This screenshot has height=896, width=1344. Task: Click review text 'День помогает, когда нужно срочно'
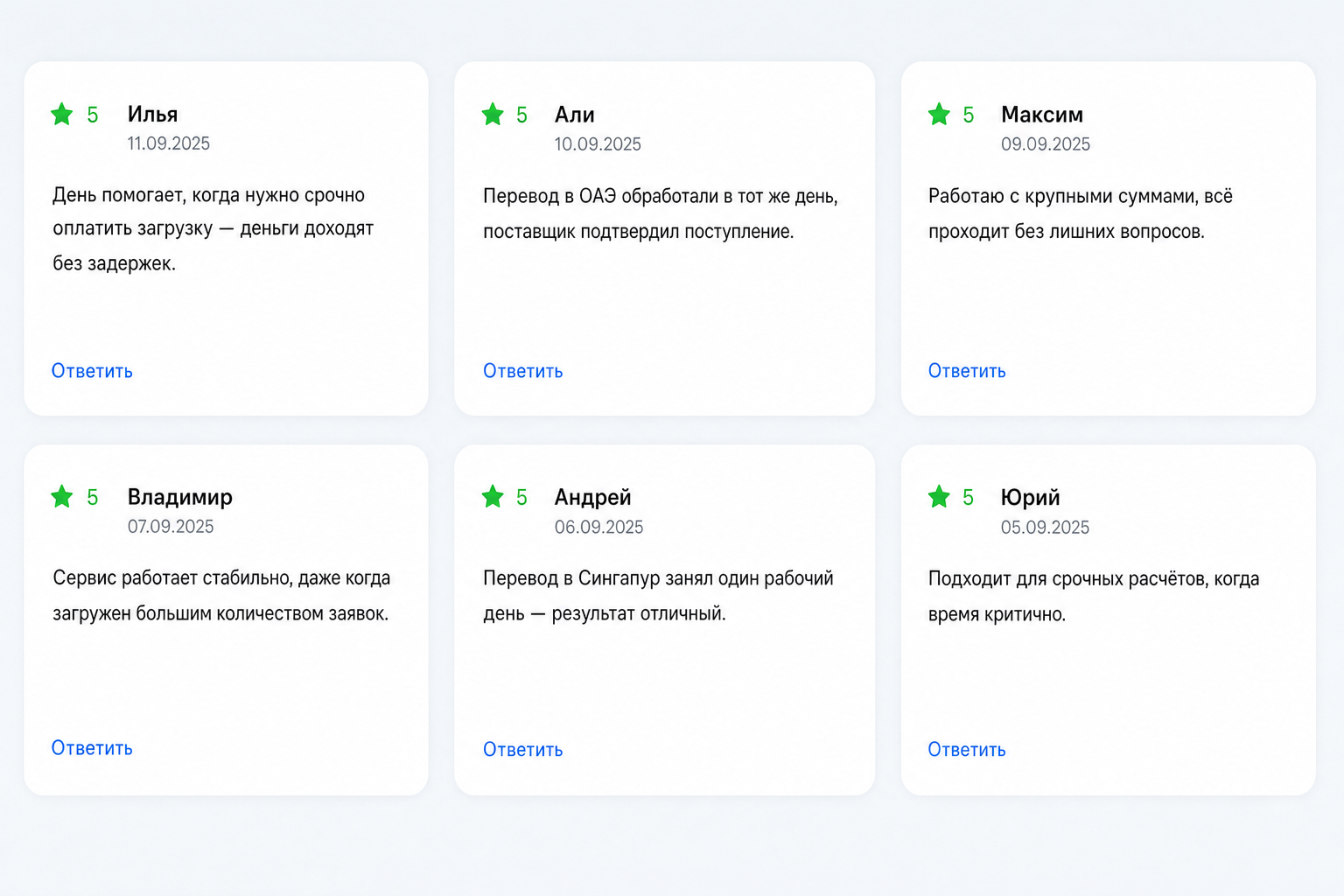[x=208, y=195]
